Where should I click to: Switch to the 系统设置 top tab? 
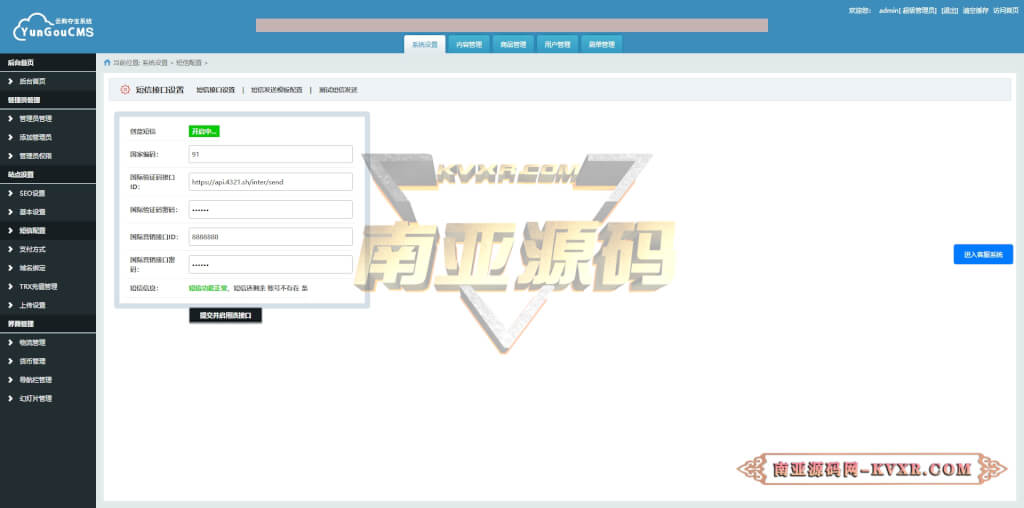tap(424, 44)
